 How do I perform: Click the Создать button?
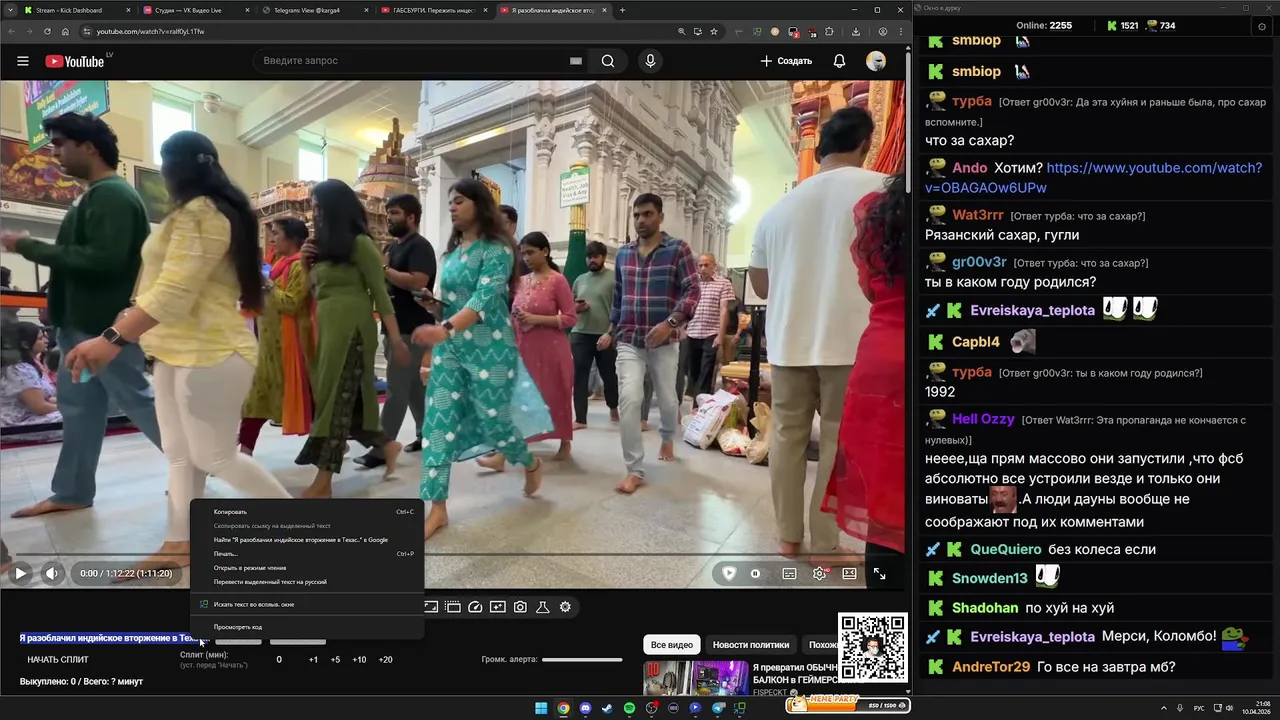(786, 61)
